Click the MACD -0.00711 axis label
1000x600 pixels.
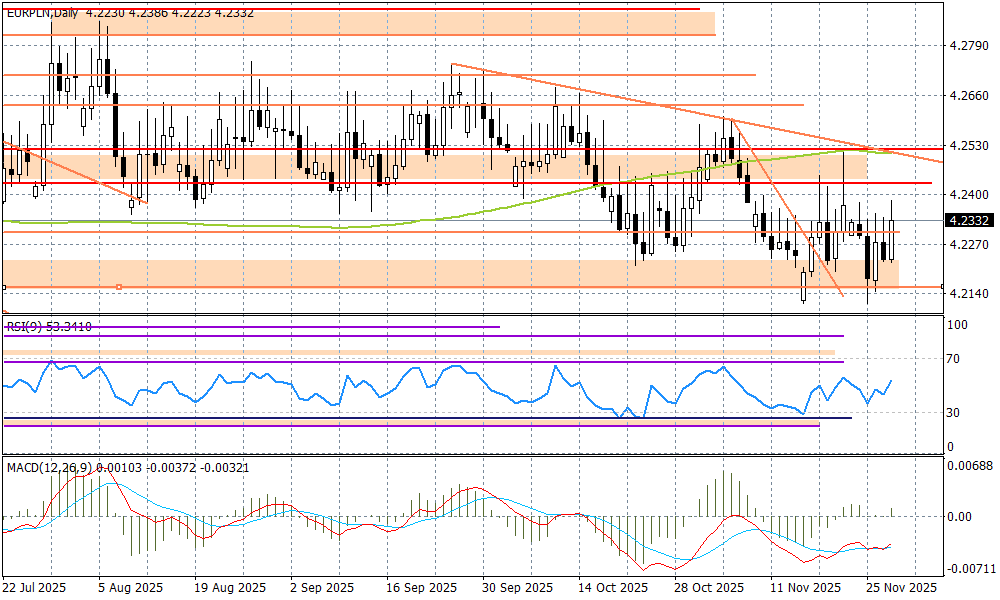(x=970, y=568)
